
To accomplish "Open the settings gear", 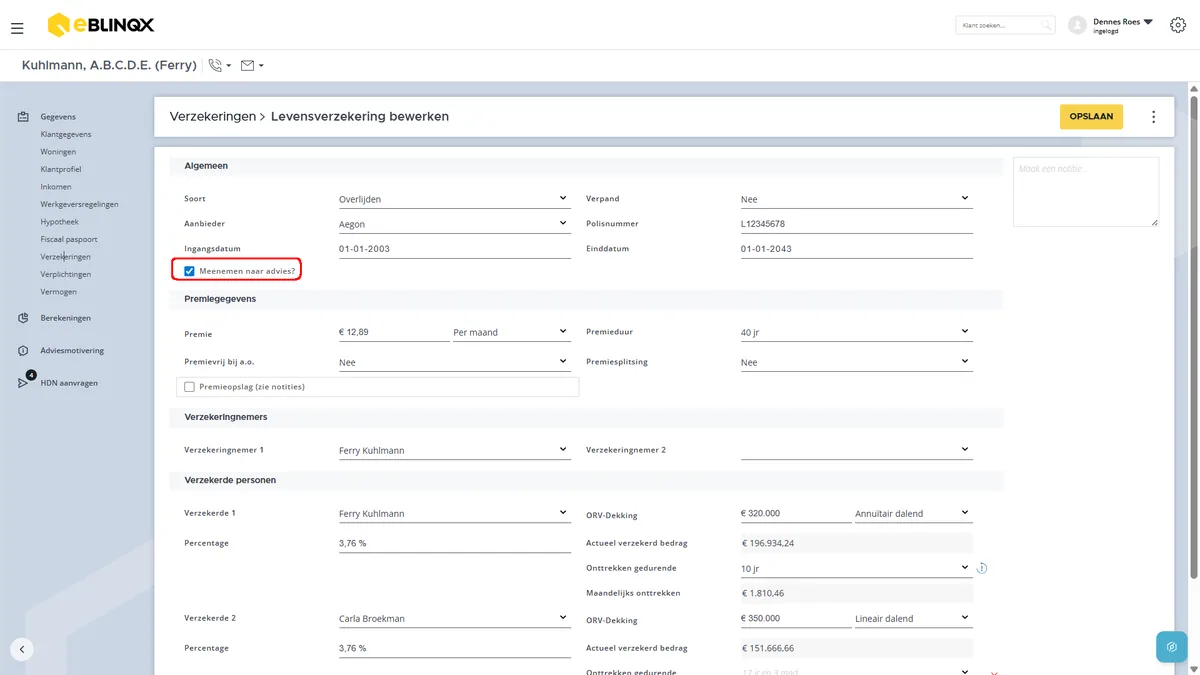I will pos(1178,25).
